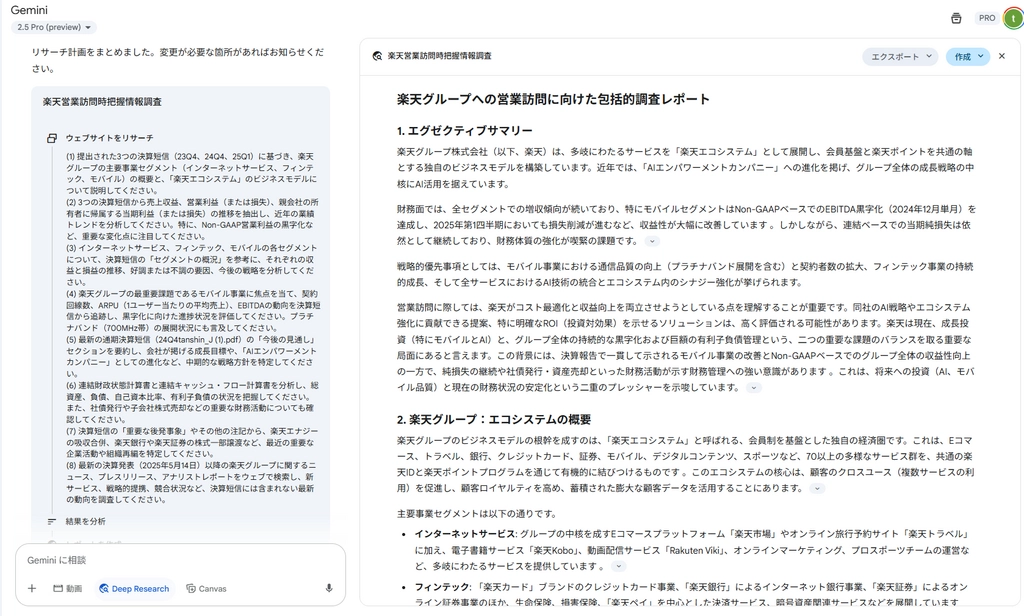Viewport: 1024px width, 616px height.
Task: Click the heading 2. 楽天グループ：エコシステムの概要
Action: [x=494, y=419]
